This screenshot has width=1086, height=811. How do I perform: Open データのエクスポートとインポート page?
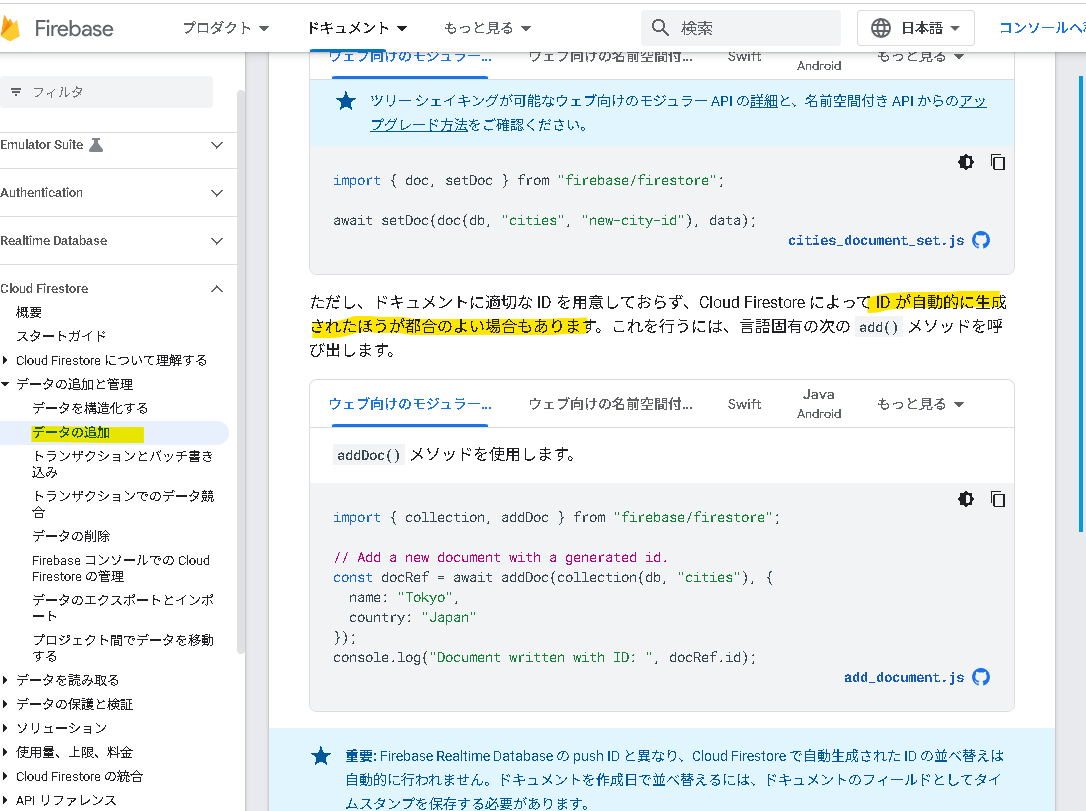pos(123,607)
